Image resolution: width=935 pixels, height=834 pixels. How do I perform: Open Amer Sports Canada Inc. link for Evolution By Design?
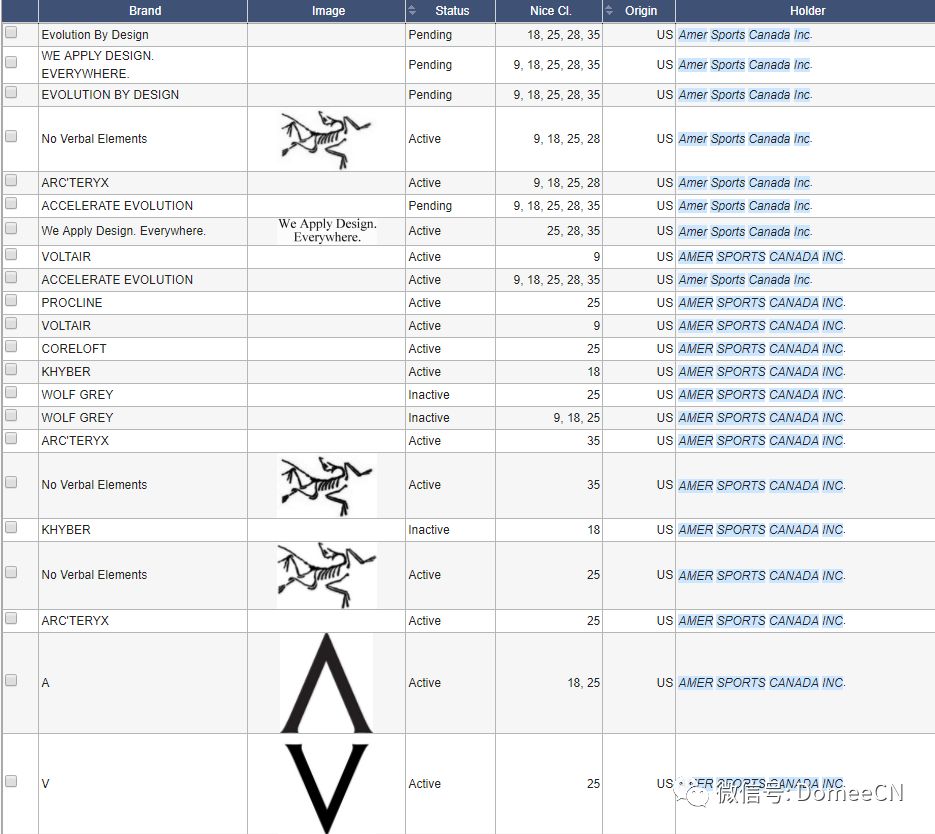(745, 35)
